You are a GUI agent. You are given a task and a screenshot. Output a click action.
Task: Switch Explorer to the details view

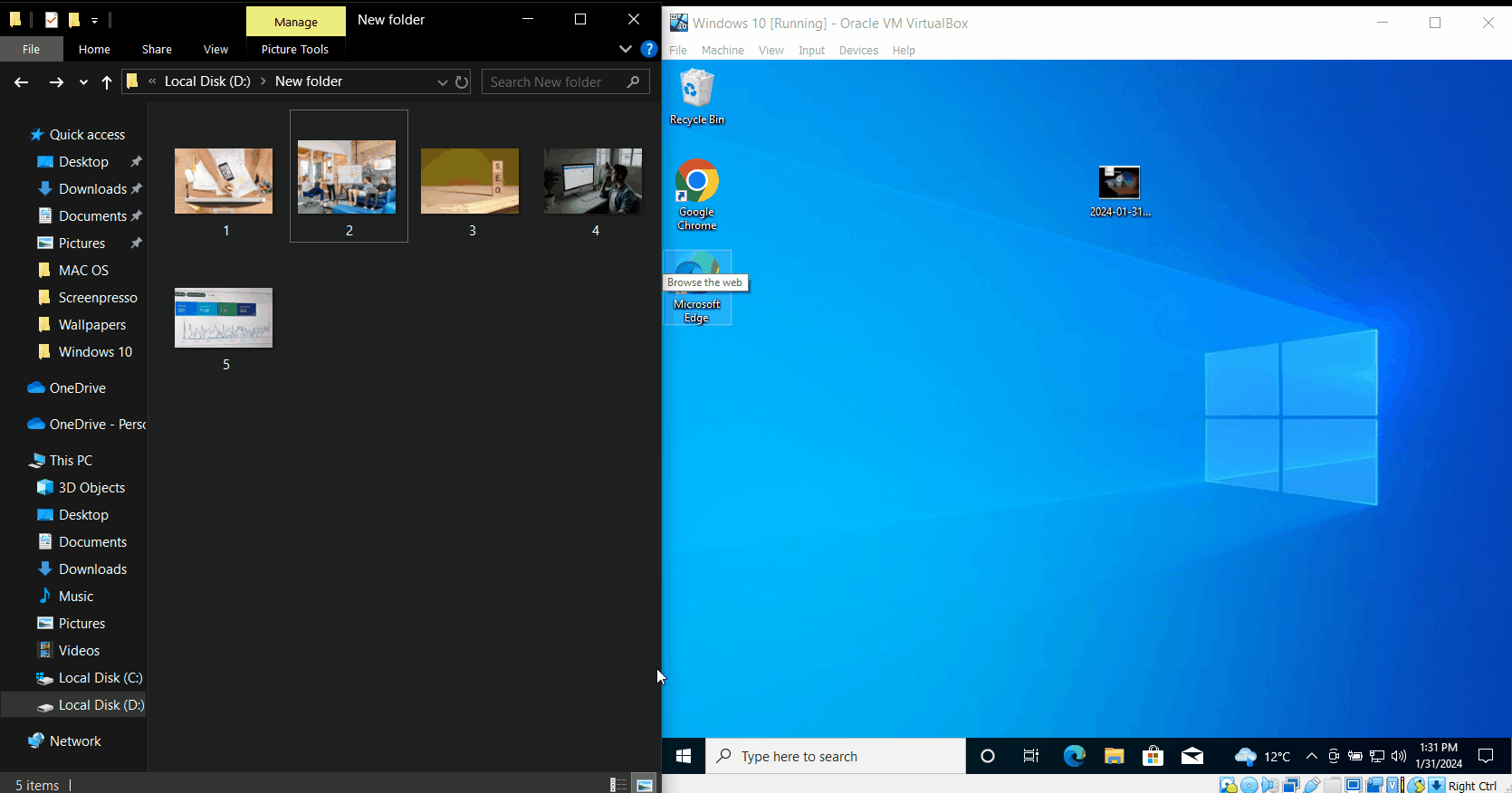(x=618, y=785)
